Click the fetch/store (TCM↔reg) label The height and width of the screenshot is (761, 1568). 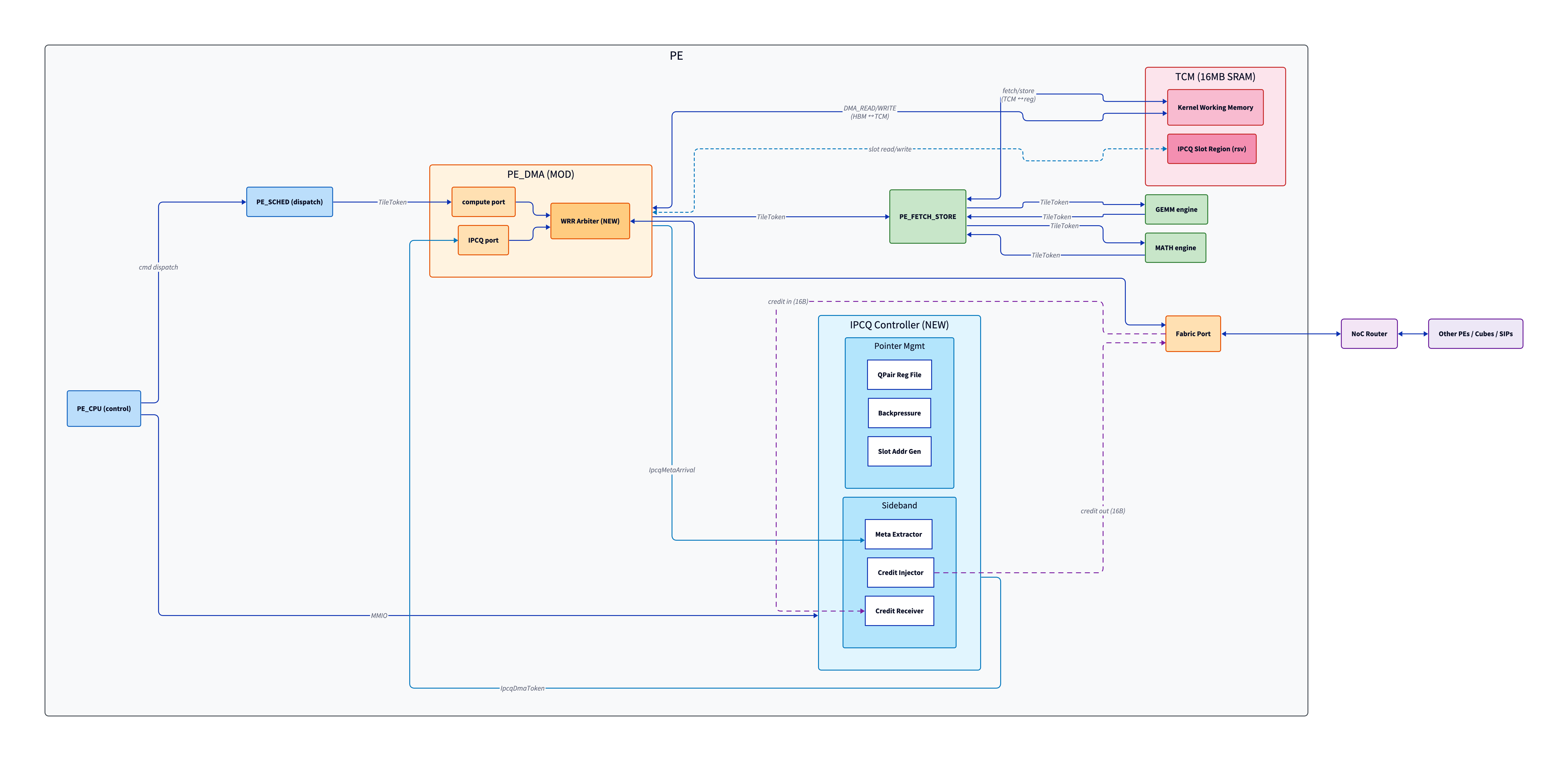1018,95
